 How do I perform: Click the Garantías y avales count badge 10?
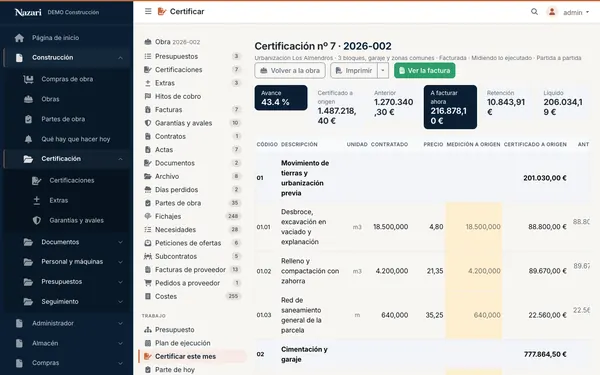pos(235,123)
